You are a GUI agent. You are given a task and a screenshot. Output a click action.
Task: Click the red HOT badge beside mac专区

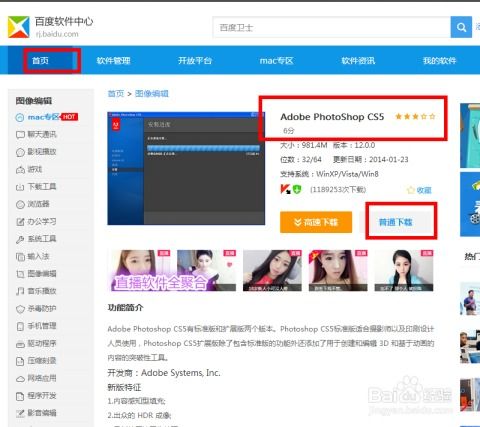point(69,117)
